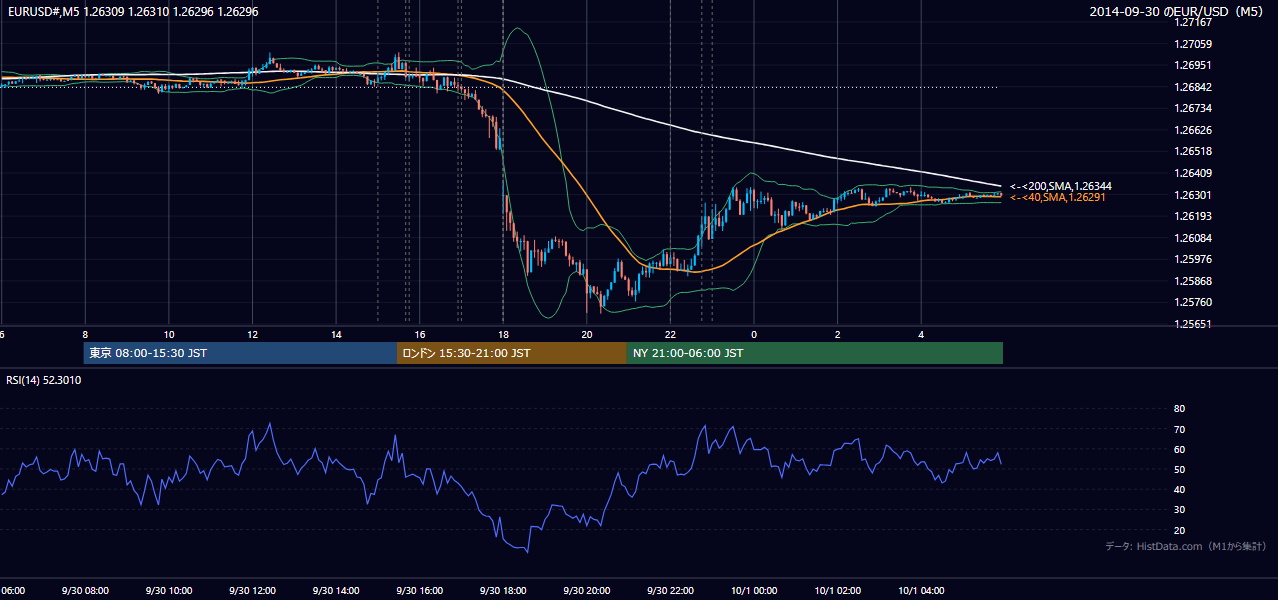
Task: Click the hour 12 label under price chart
Action: (252, 334)
